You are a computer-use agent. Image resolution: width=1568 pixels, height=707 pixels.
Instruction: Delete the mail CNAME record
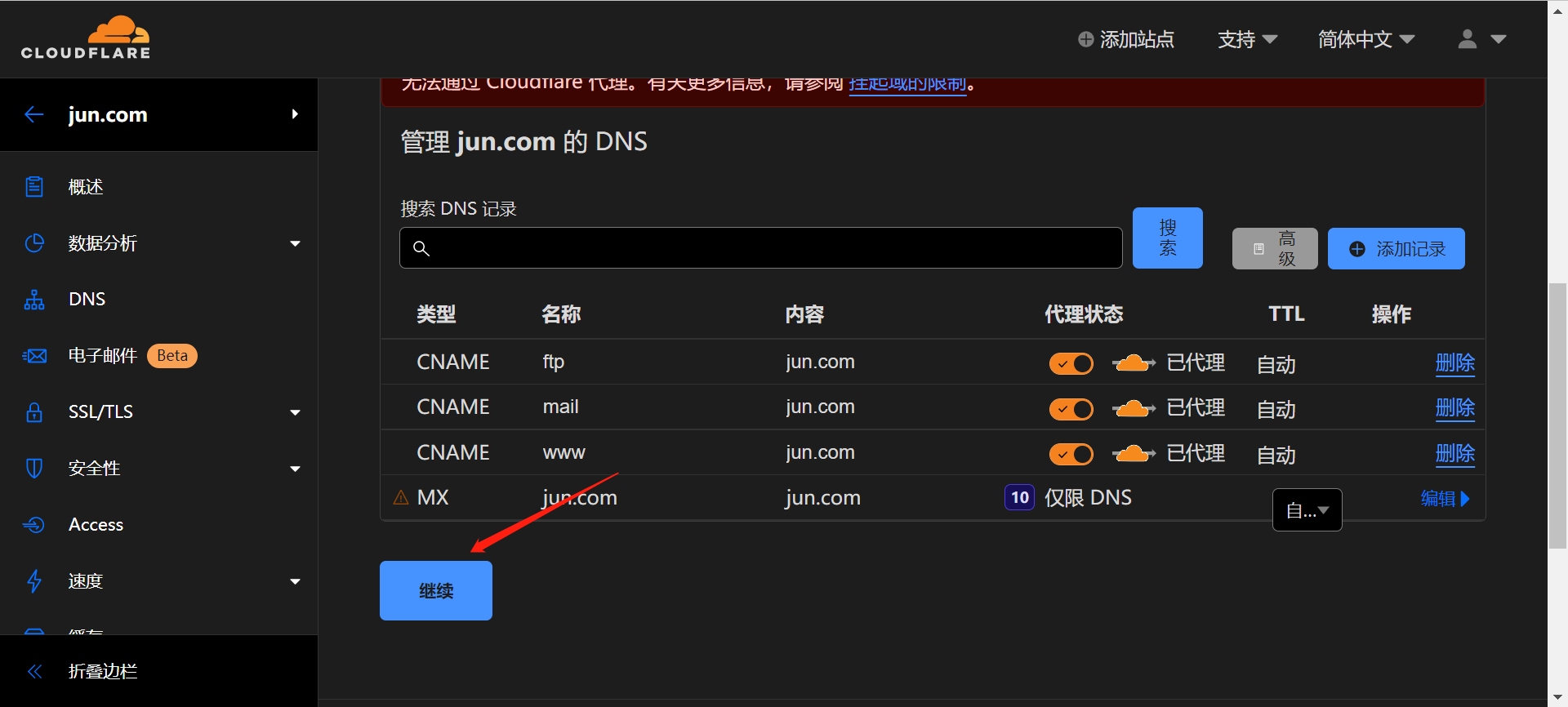point(1455,407)
